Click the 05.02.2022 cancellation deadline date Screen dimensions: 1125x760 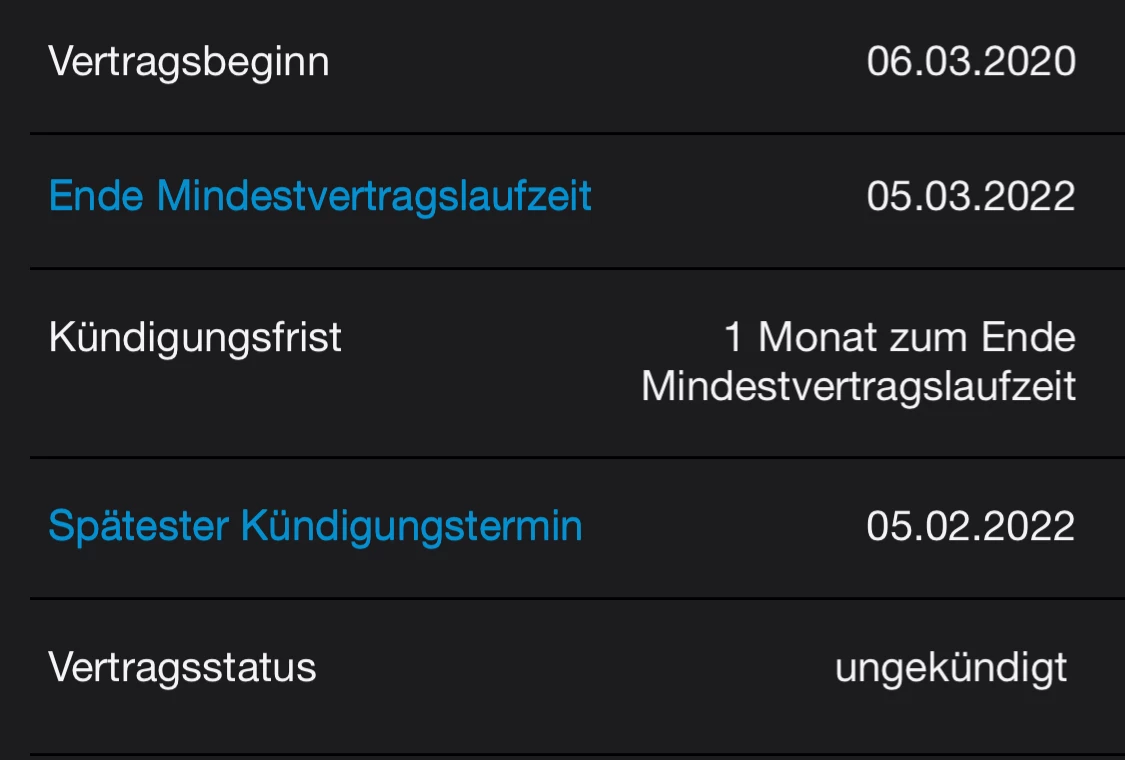pos(971,526)
